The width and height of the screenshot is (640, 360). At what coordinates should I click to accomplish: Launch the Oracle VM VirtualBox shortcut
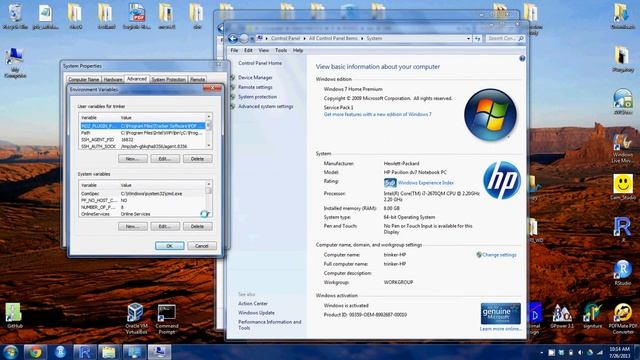click(136, 318)
